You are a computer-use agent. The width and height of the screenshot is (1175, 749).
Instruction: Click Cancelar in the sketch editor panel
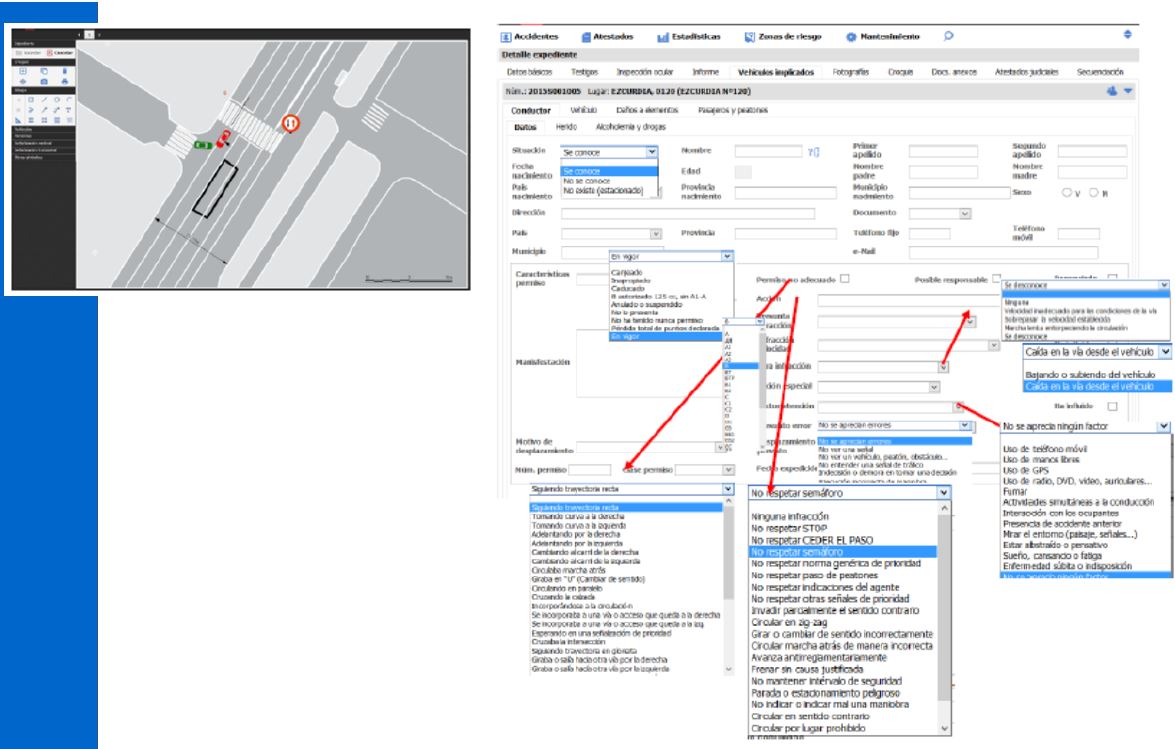[60, 53]
